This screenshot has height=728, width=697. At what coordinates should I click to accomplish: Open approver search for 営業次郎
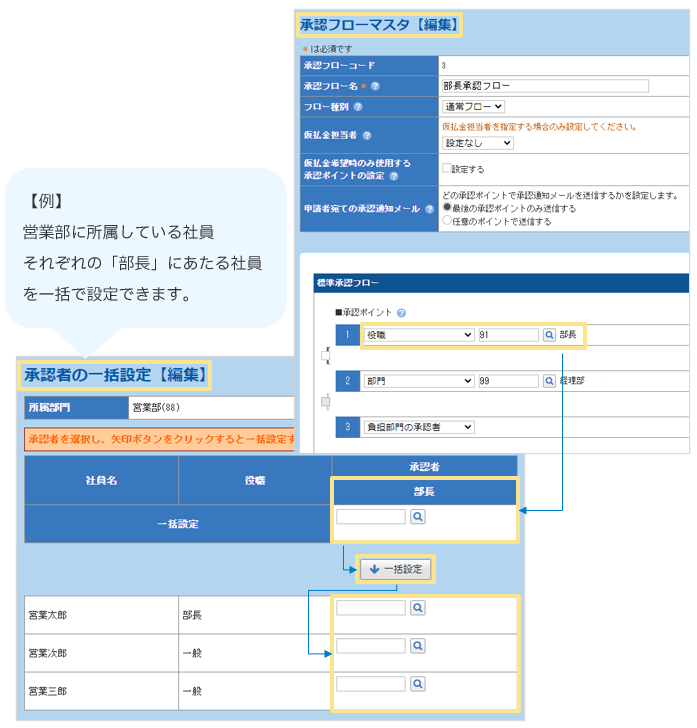click(418, 646)
